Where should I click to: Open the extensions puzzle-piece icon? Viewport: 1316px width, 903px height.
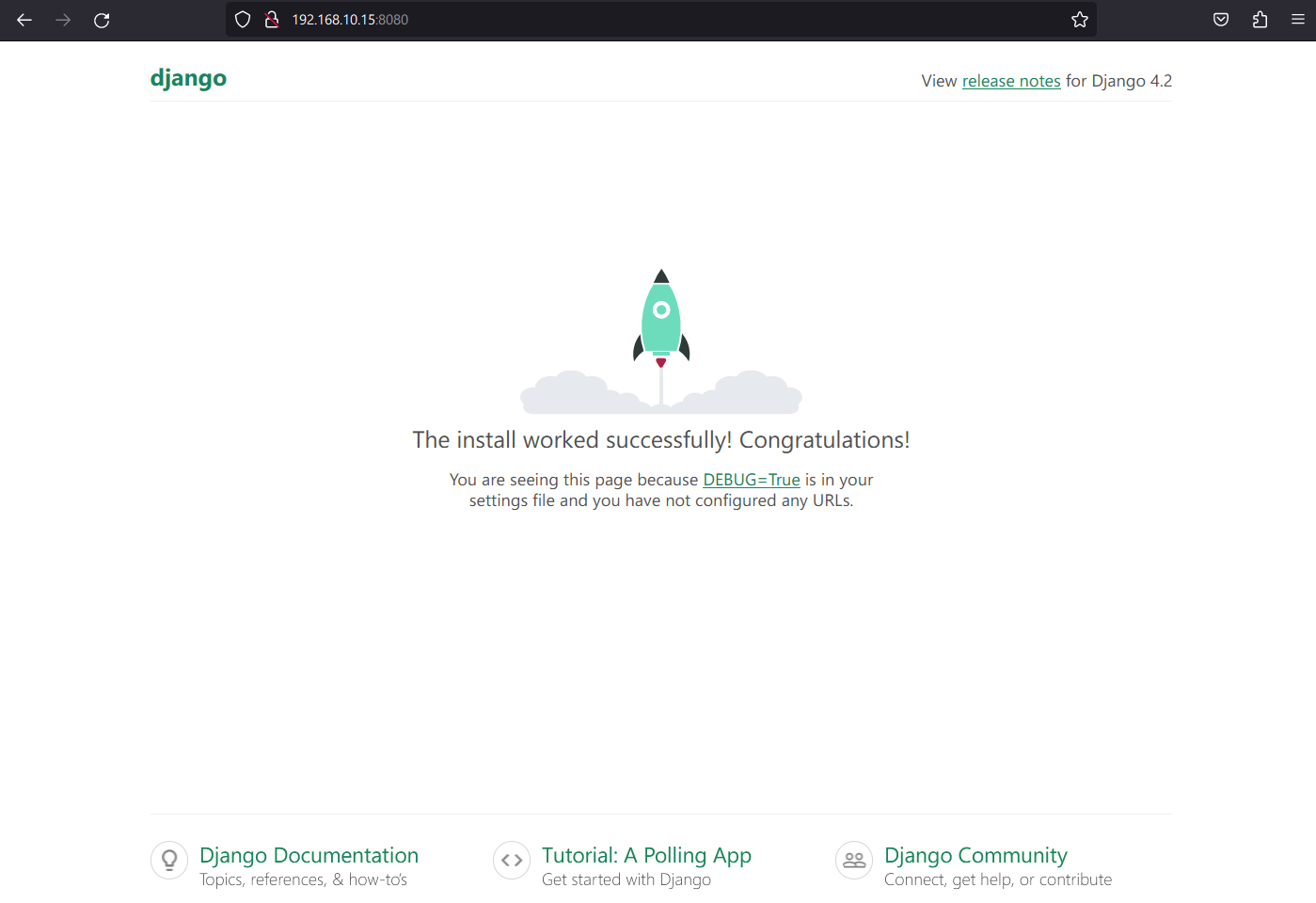coord(1261,20)
